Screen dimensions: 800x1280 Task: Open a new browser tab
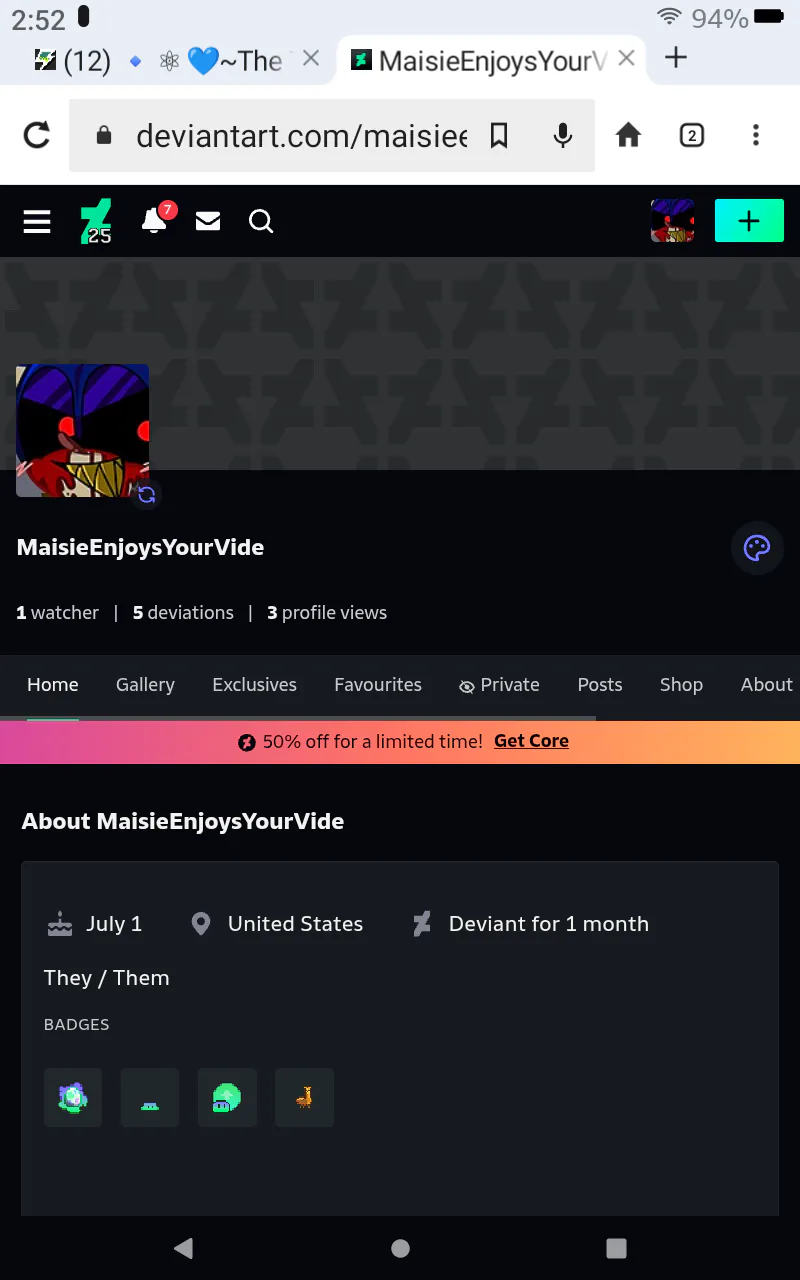(x=676, y=58)
